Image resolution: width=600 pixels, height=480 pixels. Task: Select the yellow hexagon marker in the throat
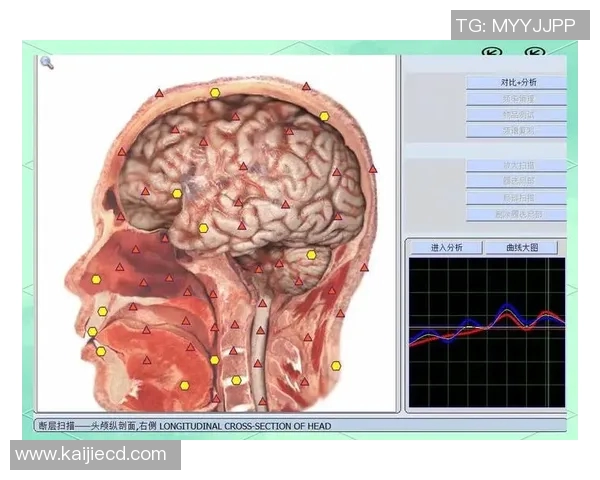(214, 360)
